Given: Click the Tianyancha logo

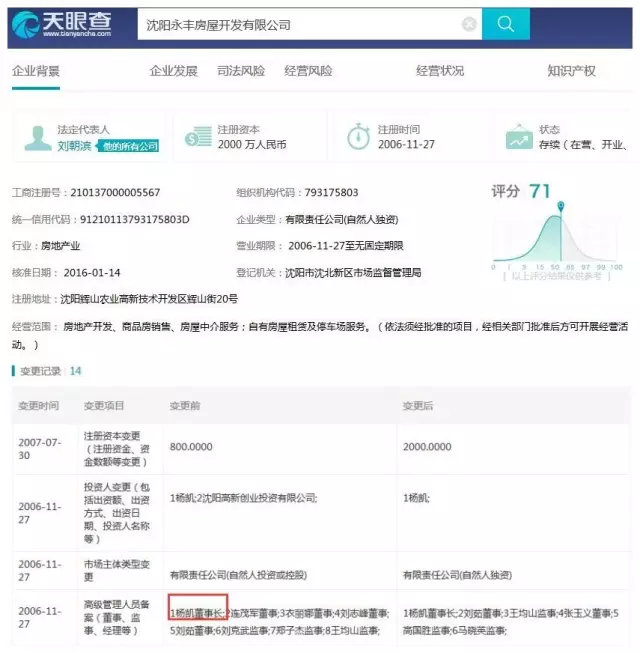Looking at the screenshot, I should tap(62, 25).
